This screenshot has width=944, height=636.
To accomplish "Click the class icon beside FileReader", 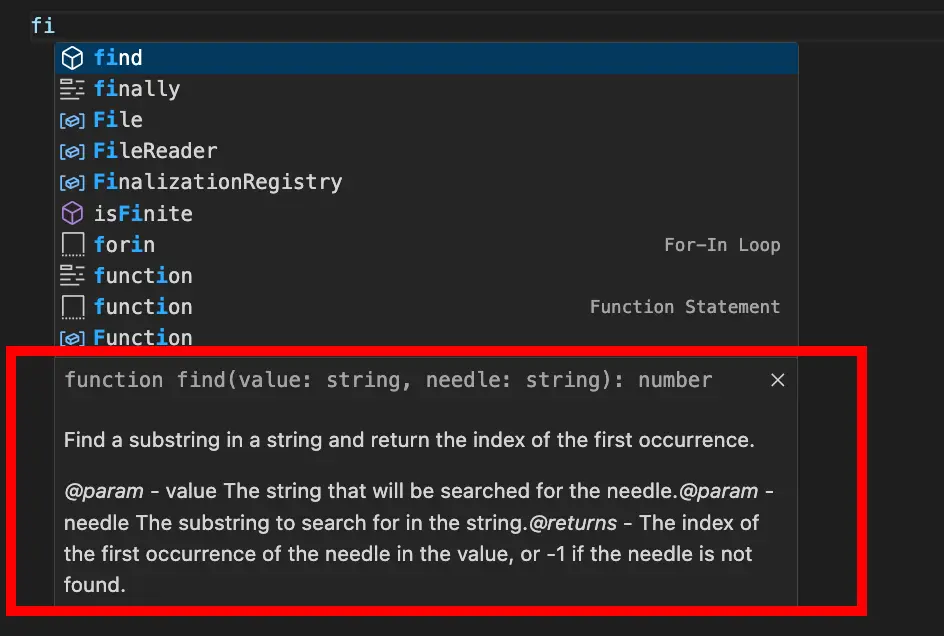I will [72, 150].
